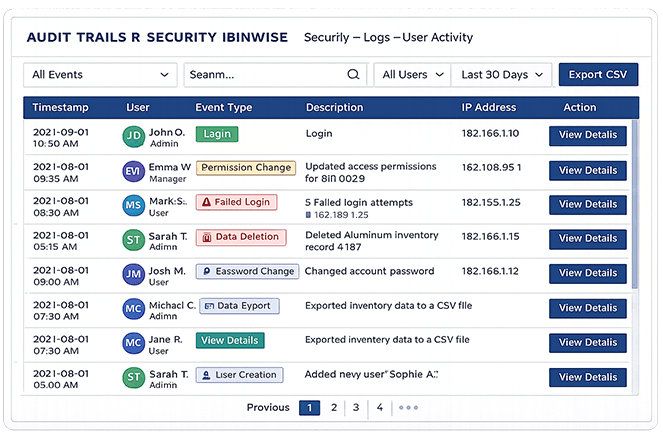
Task: Click the Action column header
Action: pyautogui.click(x=580, y=107)
